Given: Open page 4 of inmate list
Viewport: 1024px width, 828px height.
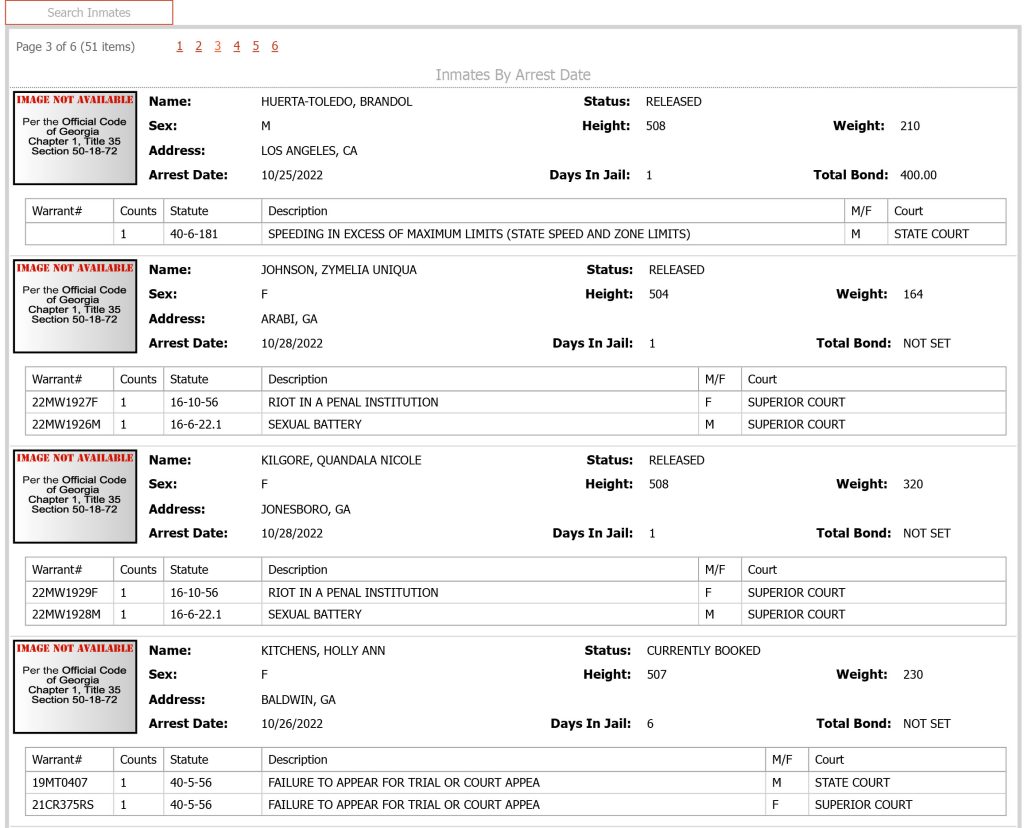Looking at the screenshot, I should [x=236, y=46].
